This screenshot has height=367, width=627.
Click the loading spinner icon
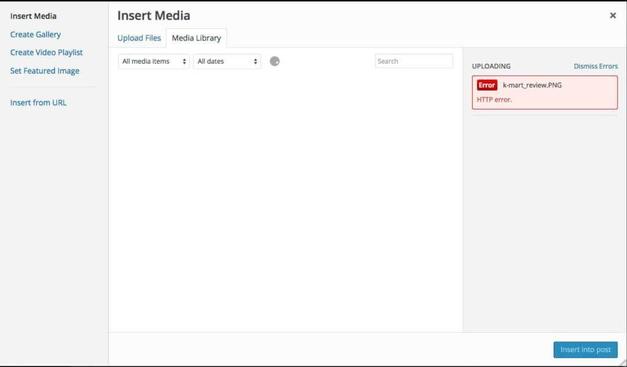[x=275, y=61]
